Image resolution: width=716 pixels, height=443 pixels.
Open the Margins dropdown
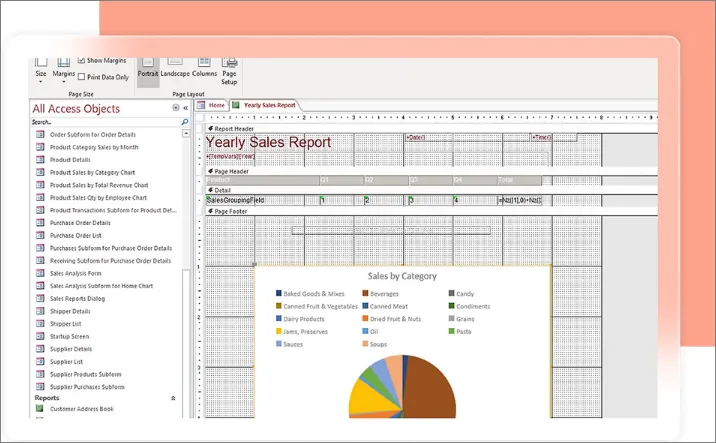pyautogui.click(x=63, y=72)
